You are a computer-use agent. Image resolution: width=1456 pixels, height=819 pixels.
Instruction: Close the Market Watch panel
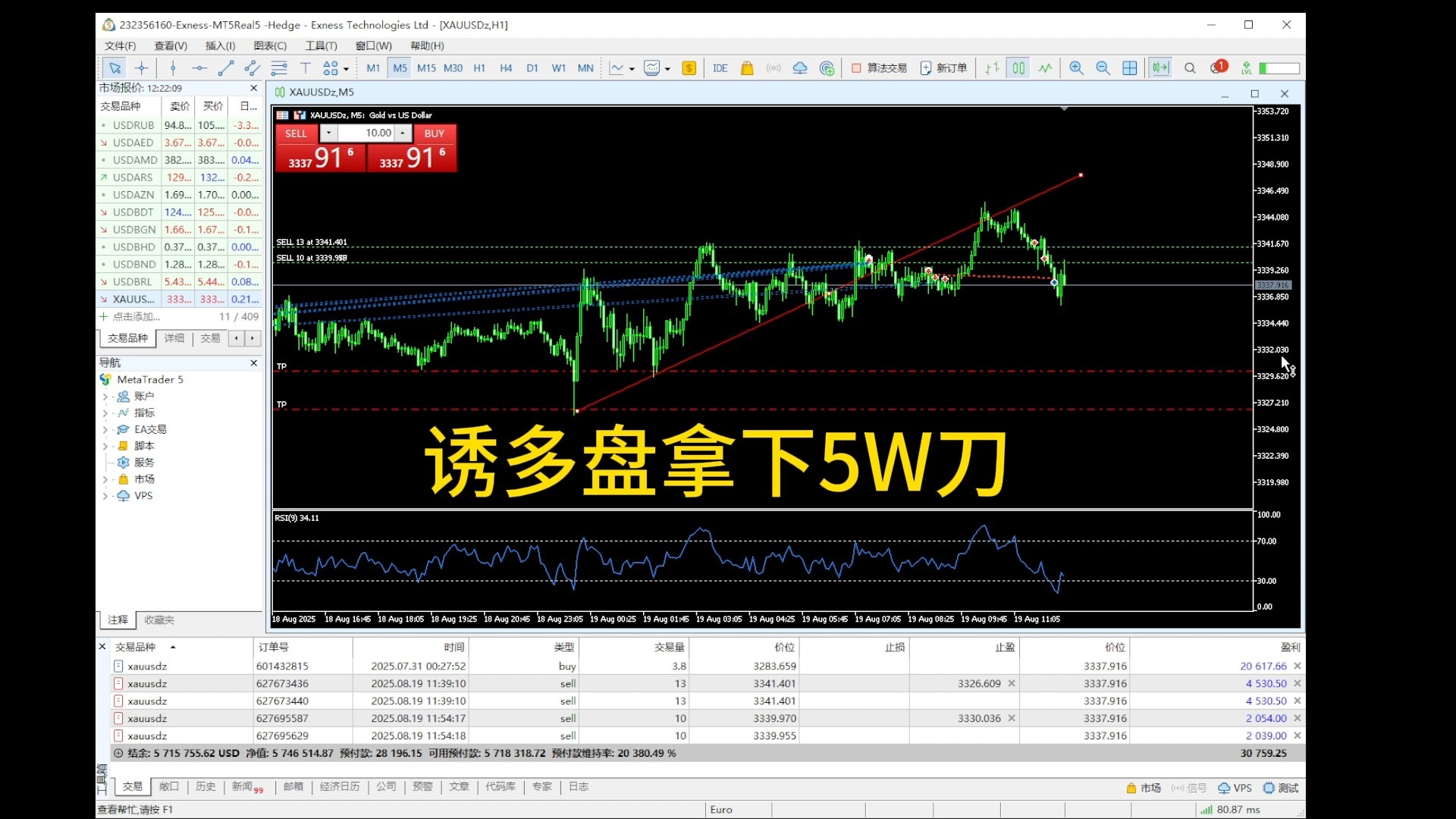tap(254, 88)
